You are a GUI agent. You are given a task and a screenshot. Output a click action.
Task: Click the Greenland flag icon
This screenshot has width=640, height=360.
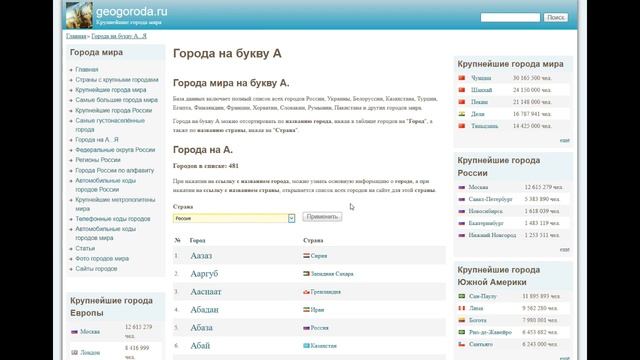(306, 292)
